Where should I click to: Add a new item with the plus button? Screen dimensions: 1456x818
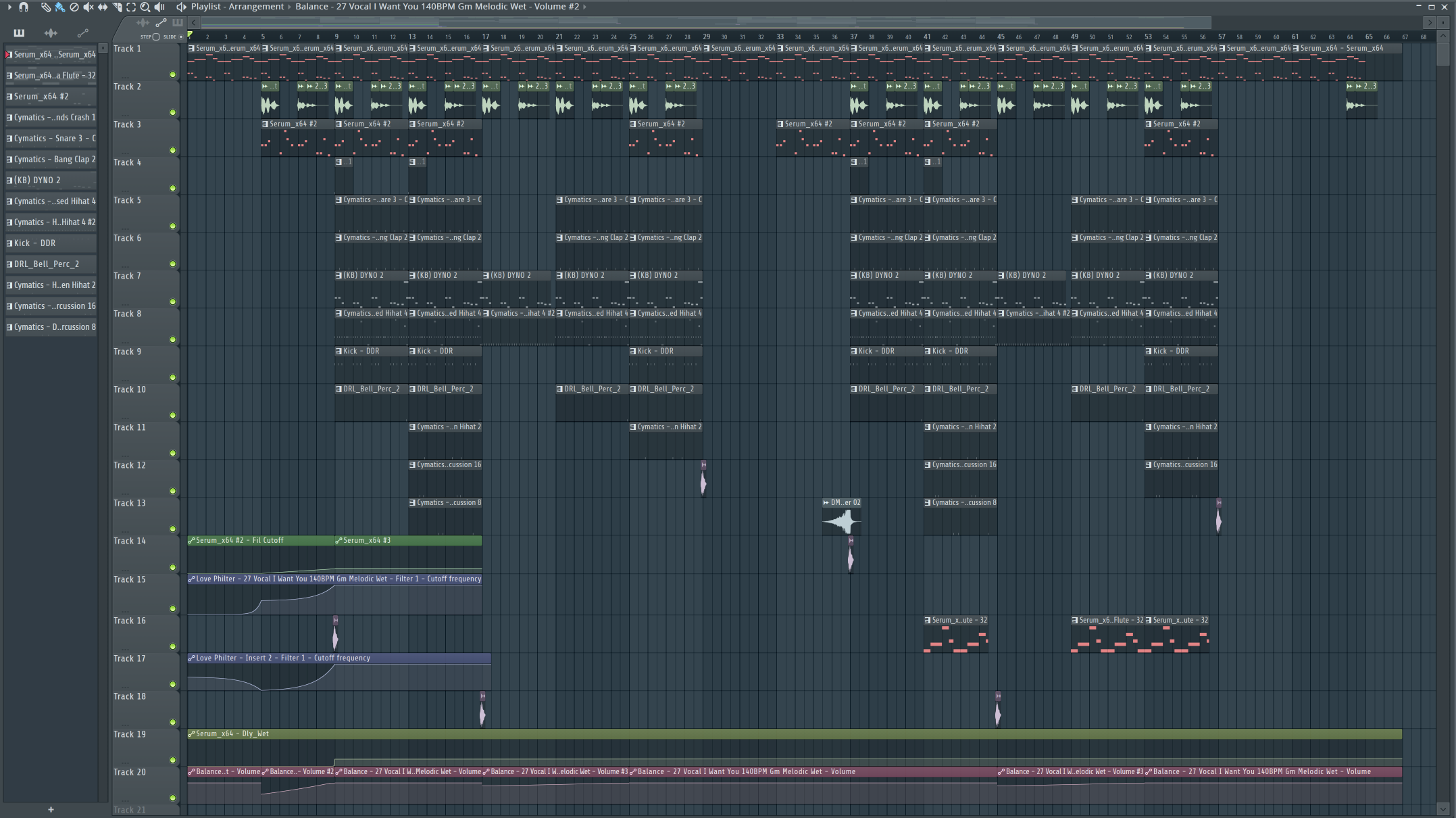pos(51,809)
